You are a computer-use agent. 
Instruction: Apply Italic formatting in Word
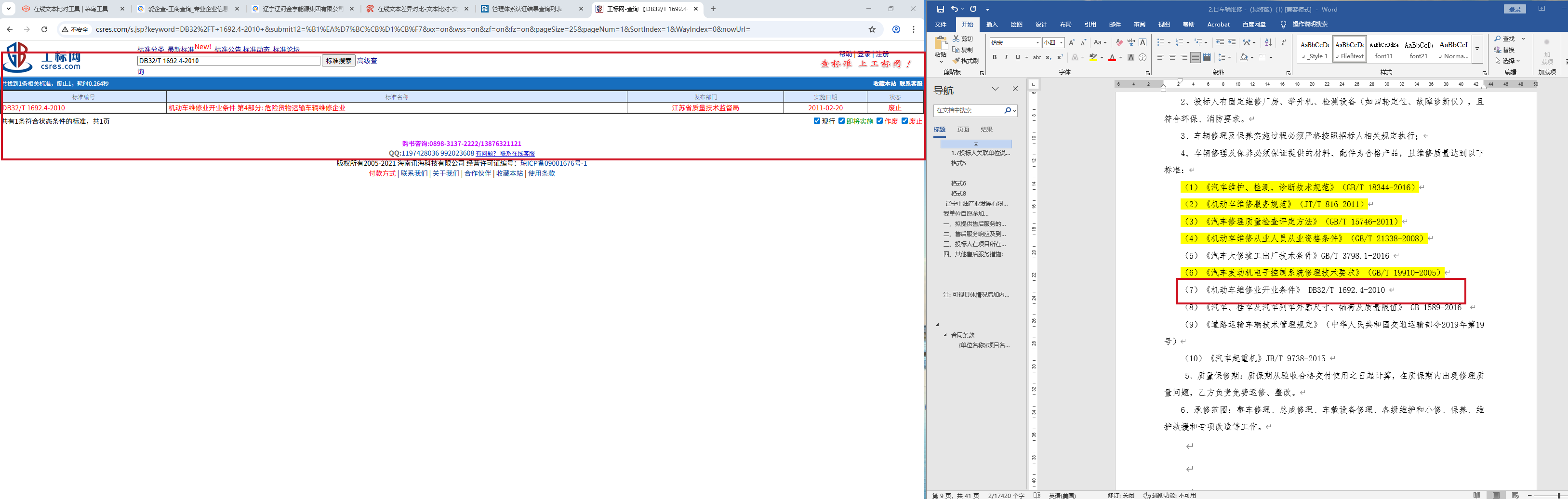[x=1006, y=58]
